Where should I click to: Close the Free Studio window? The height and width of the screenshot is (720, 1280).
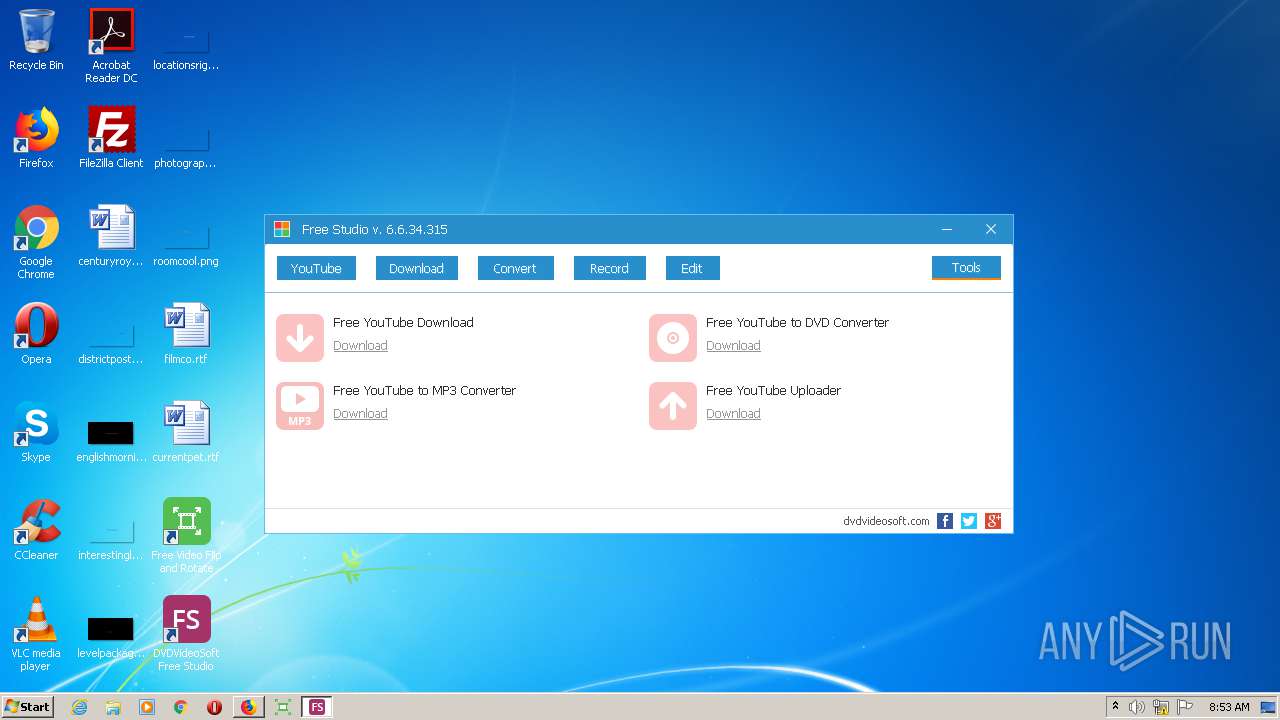(x=991, y=229)
